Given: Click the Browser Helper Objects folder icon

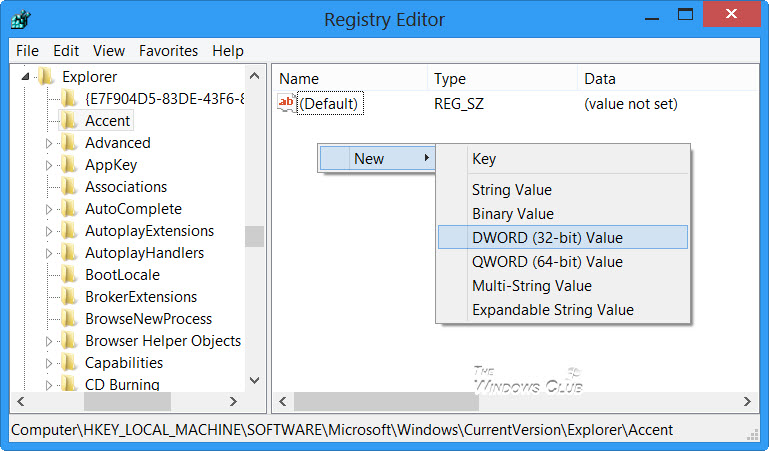Looking at the screenshot, I should [69, 341].
